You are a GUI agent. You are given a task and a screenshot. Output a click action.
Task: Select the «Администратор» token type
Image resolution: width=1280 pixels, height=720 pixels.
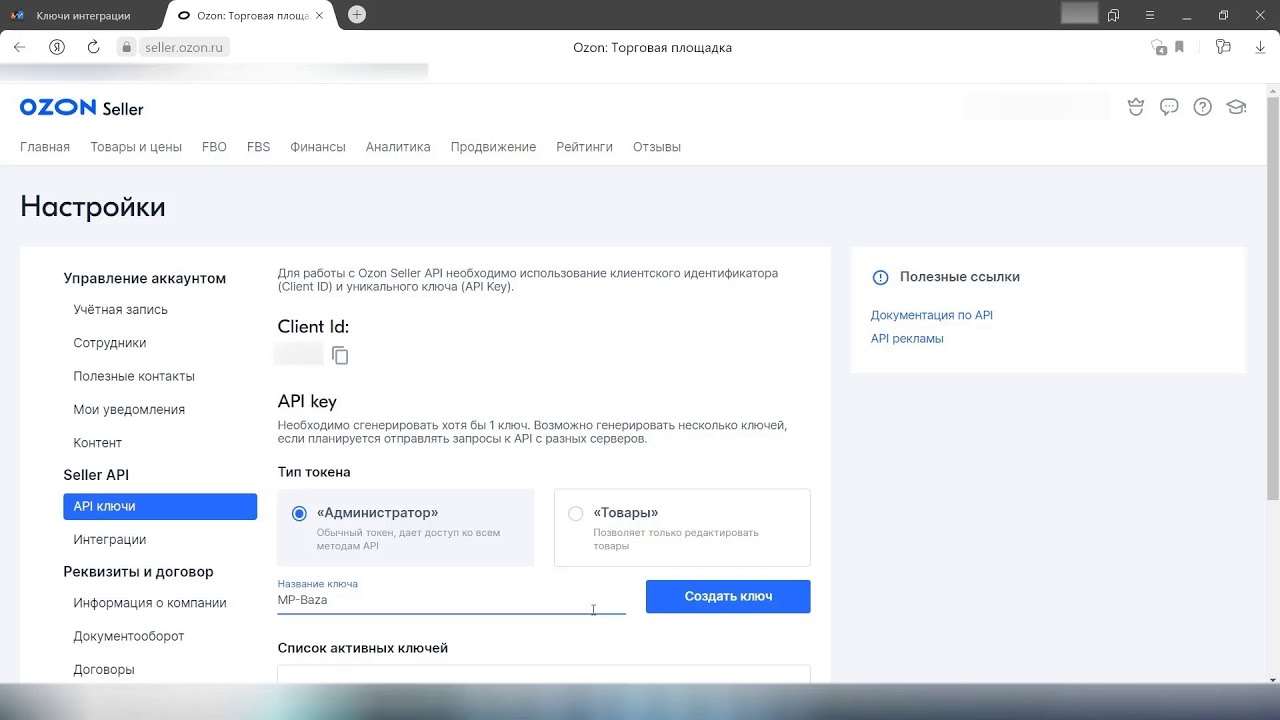(406, 527)
